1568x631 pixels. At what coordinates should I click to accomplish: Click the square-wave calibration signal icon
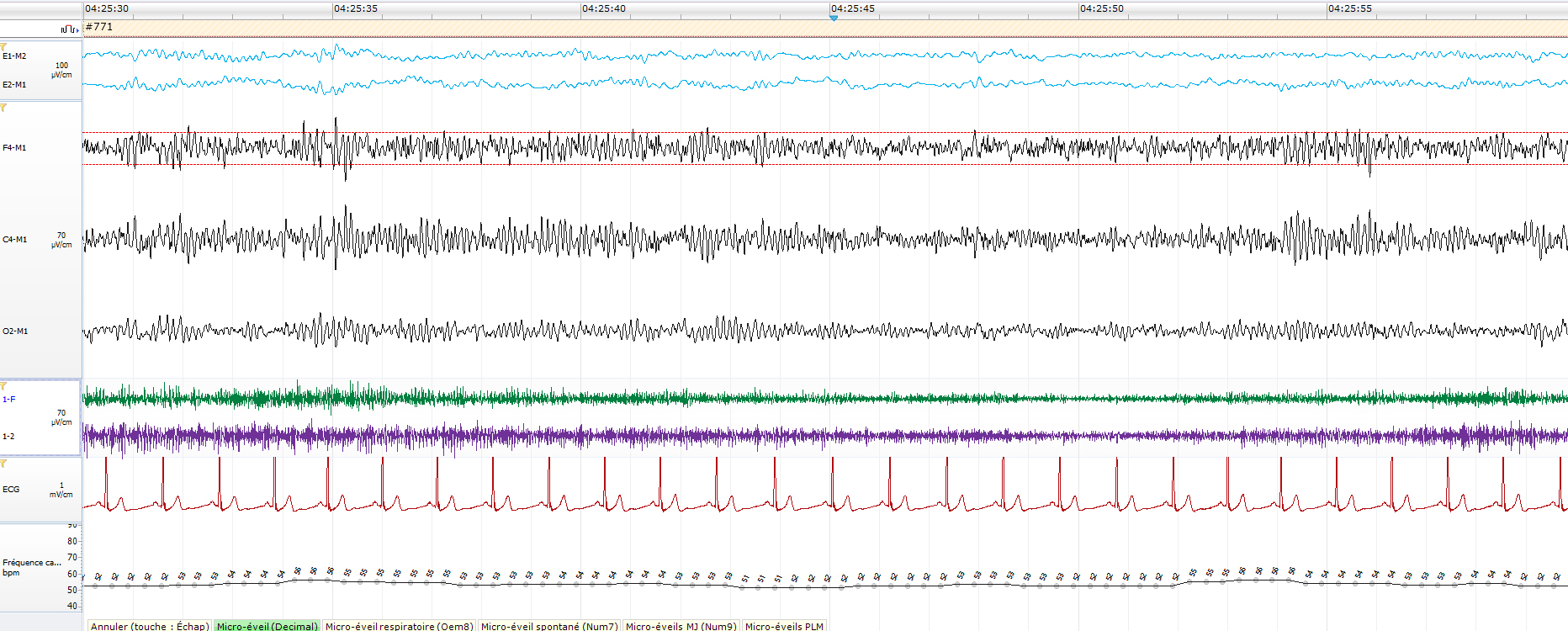tap(69, 29)
